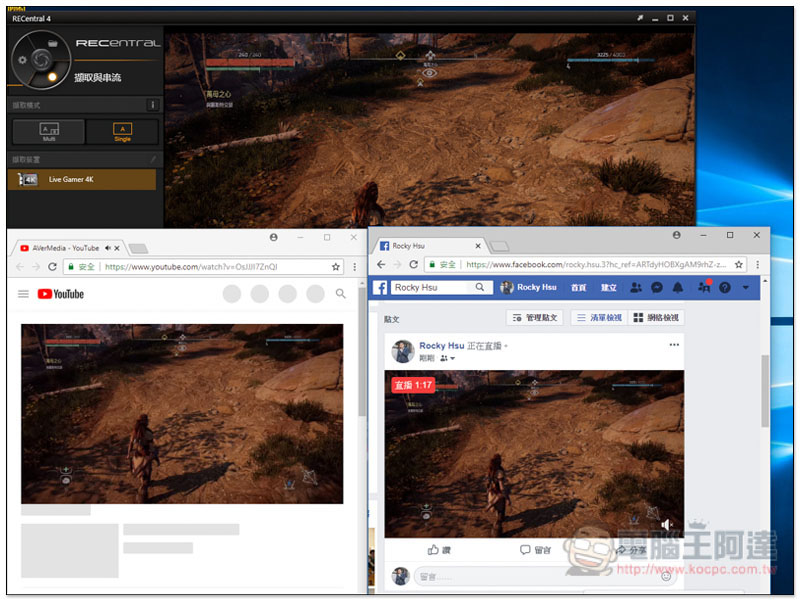Mute the AVerMedia YouTube tab audio icon

click(x=108, y=248)
